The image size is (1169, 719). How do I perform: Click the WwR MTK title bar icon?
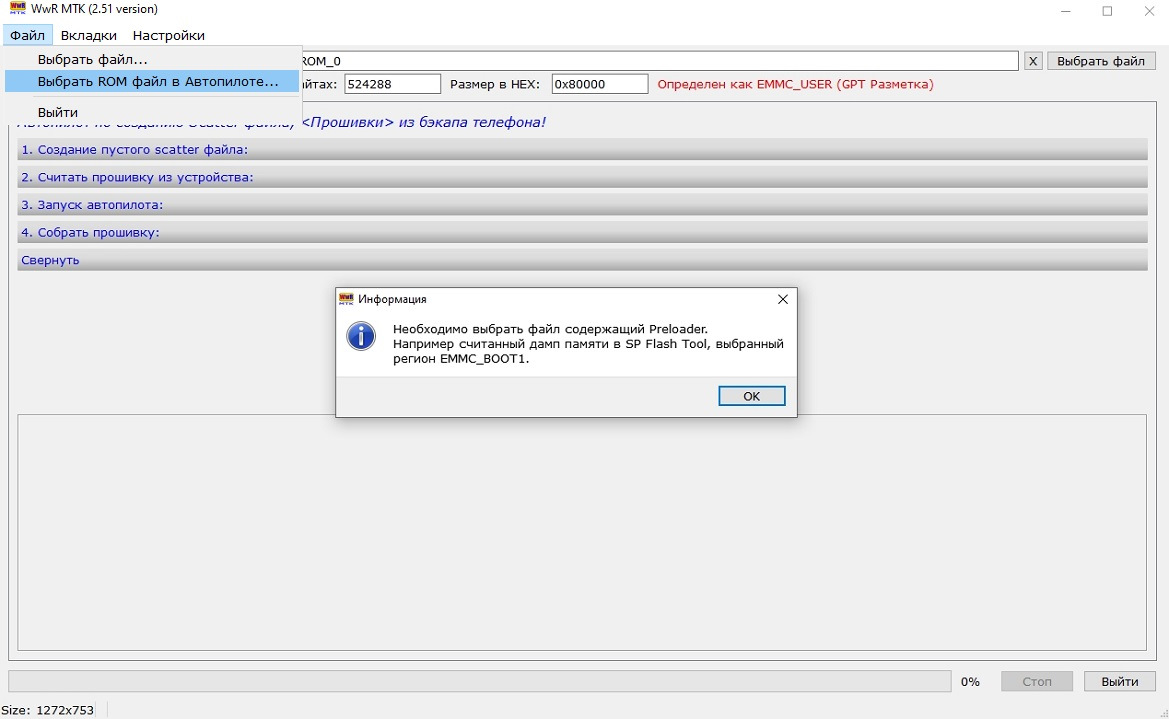(x=17, y=9)
